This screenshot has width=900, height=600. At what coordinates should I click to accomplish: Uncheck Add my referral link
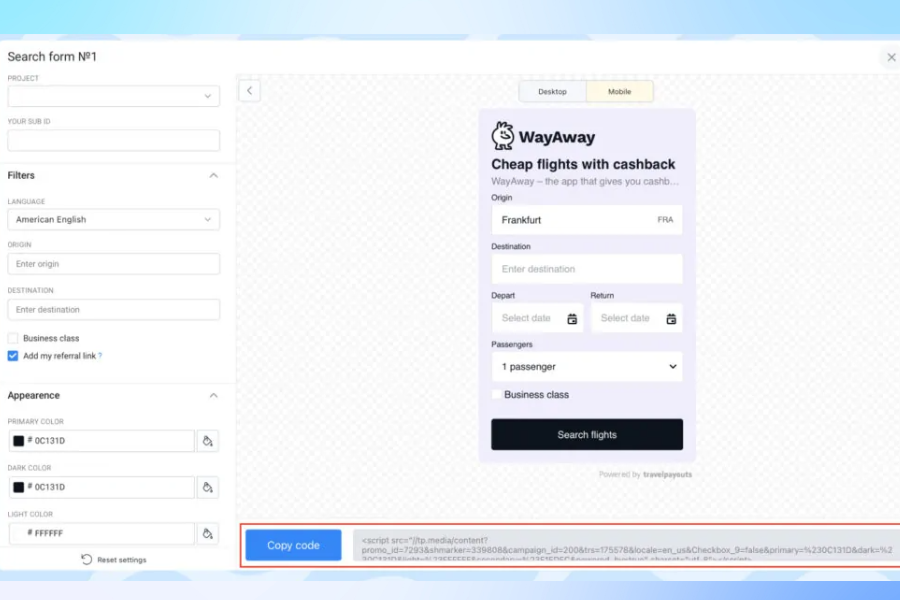point(13,356)
